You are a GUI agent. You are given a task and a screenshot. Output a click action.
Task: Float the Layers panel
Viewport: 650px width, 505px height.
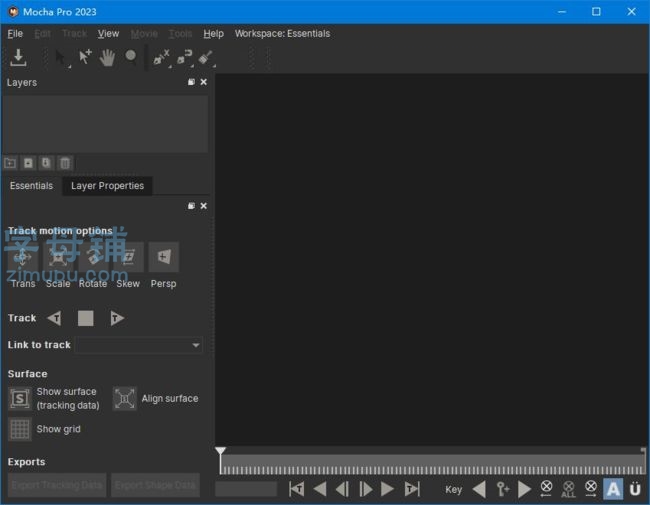click(x=191, y=82)
